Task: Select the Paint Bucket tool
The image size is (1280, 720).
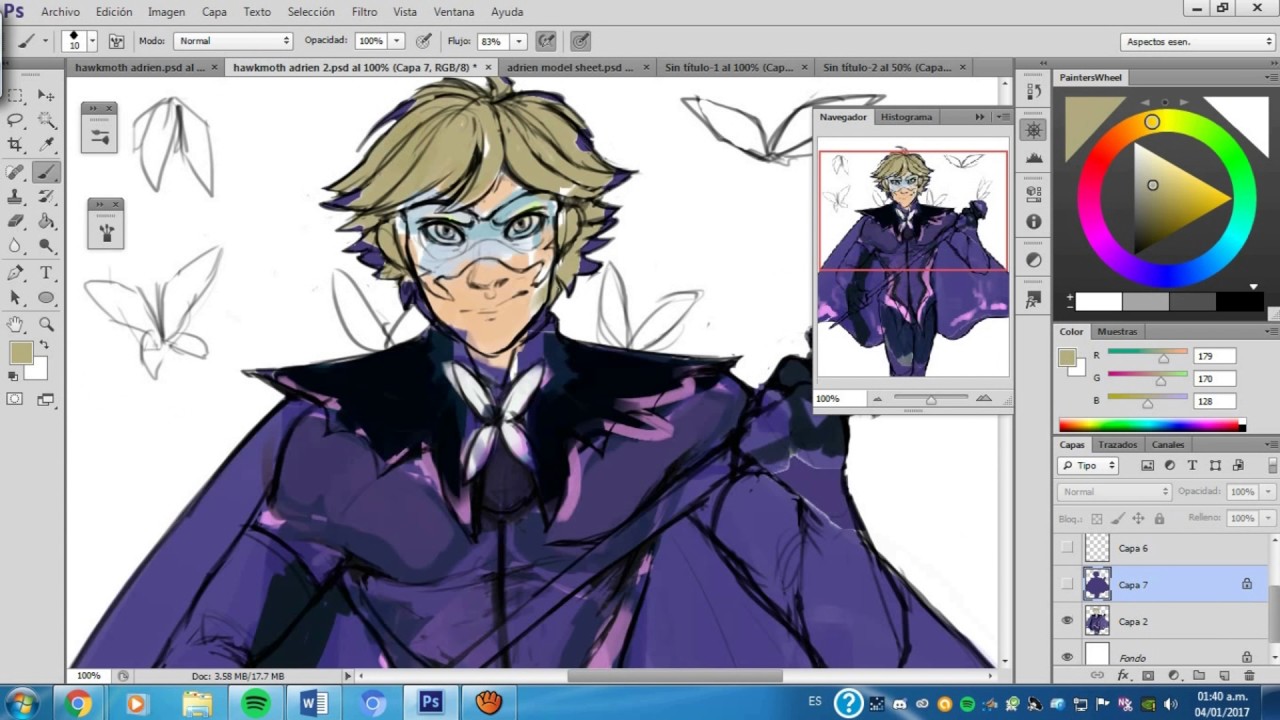Action: [x=46, y=221]
